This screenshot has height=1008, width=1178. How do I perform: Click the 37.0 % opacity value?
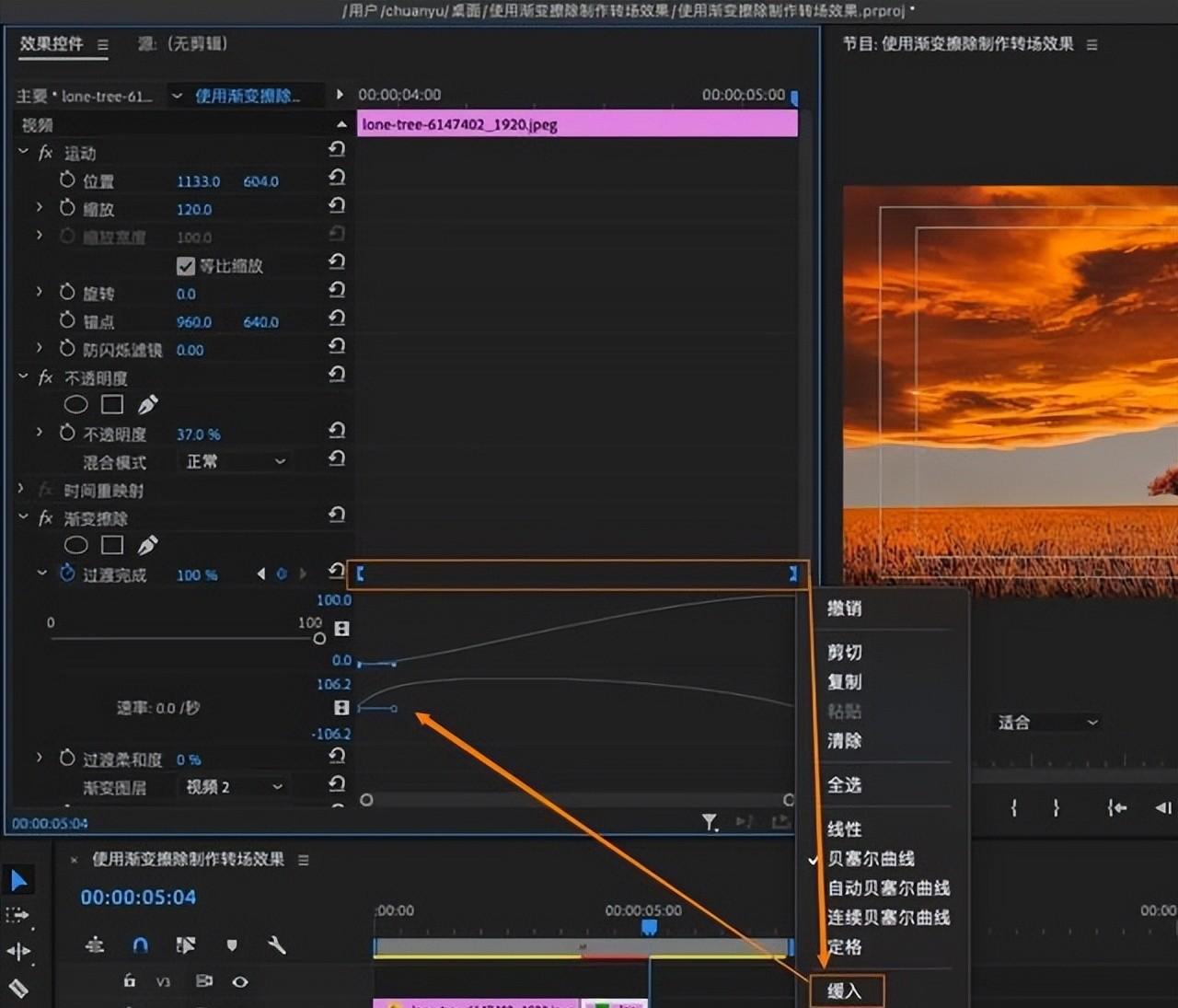tap(198, 434)
